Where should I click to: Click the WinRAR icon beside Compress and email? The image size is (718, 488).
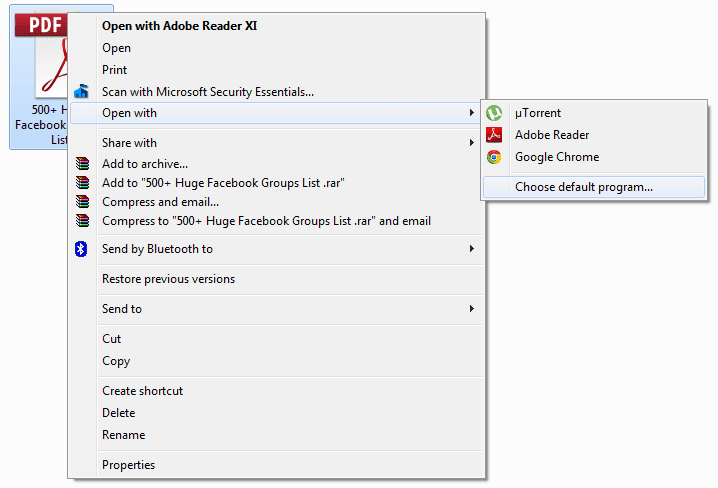pyautogui.click(x=82, y=202)
